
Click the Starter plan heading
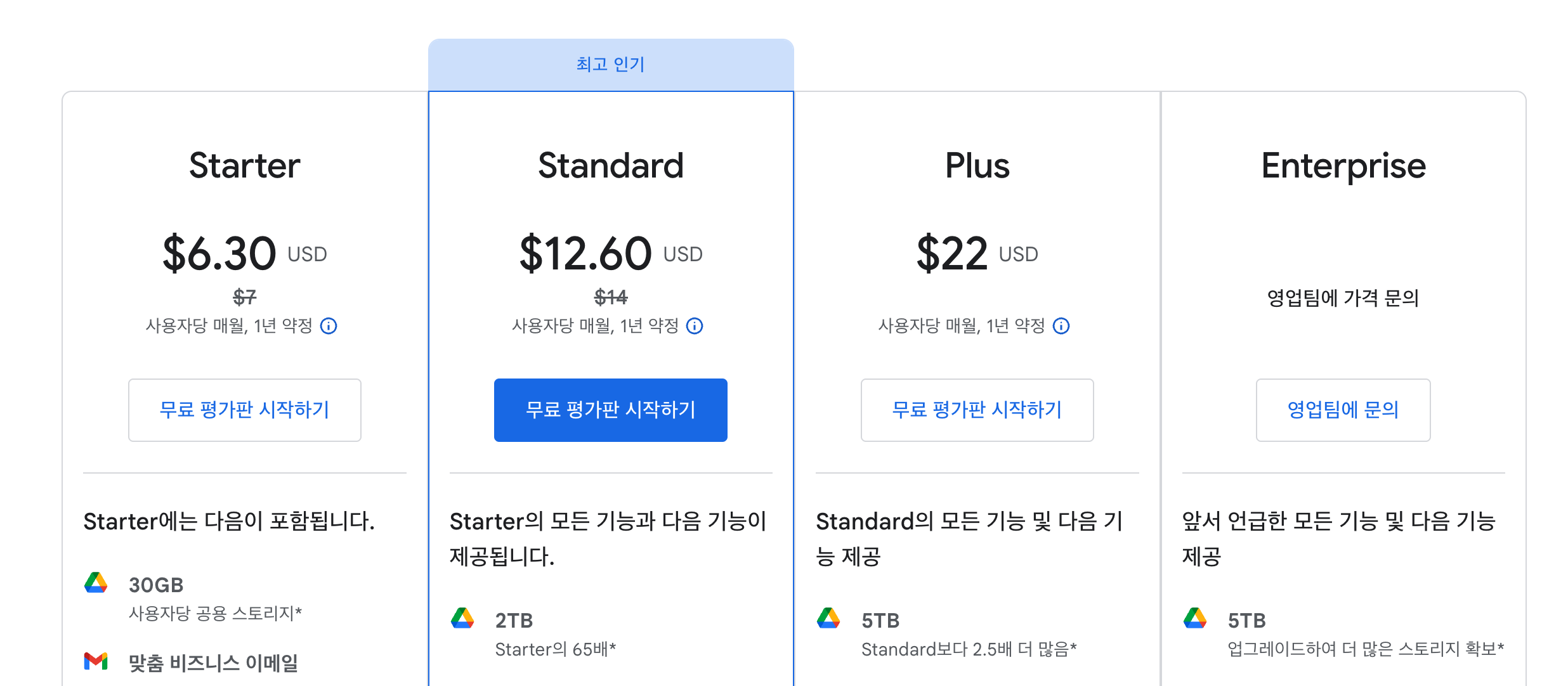(245, 166)
